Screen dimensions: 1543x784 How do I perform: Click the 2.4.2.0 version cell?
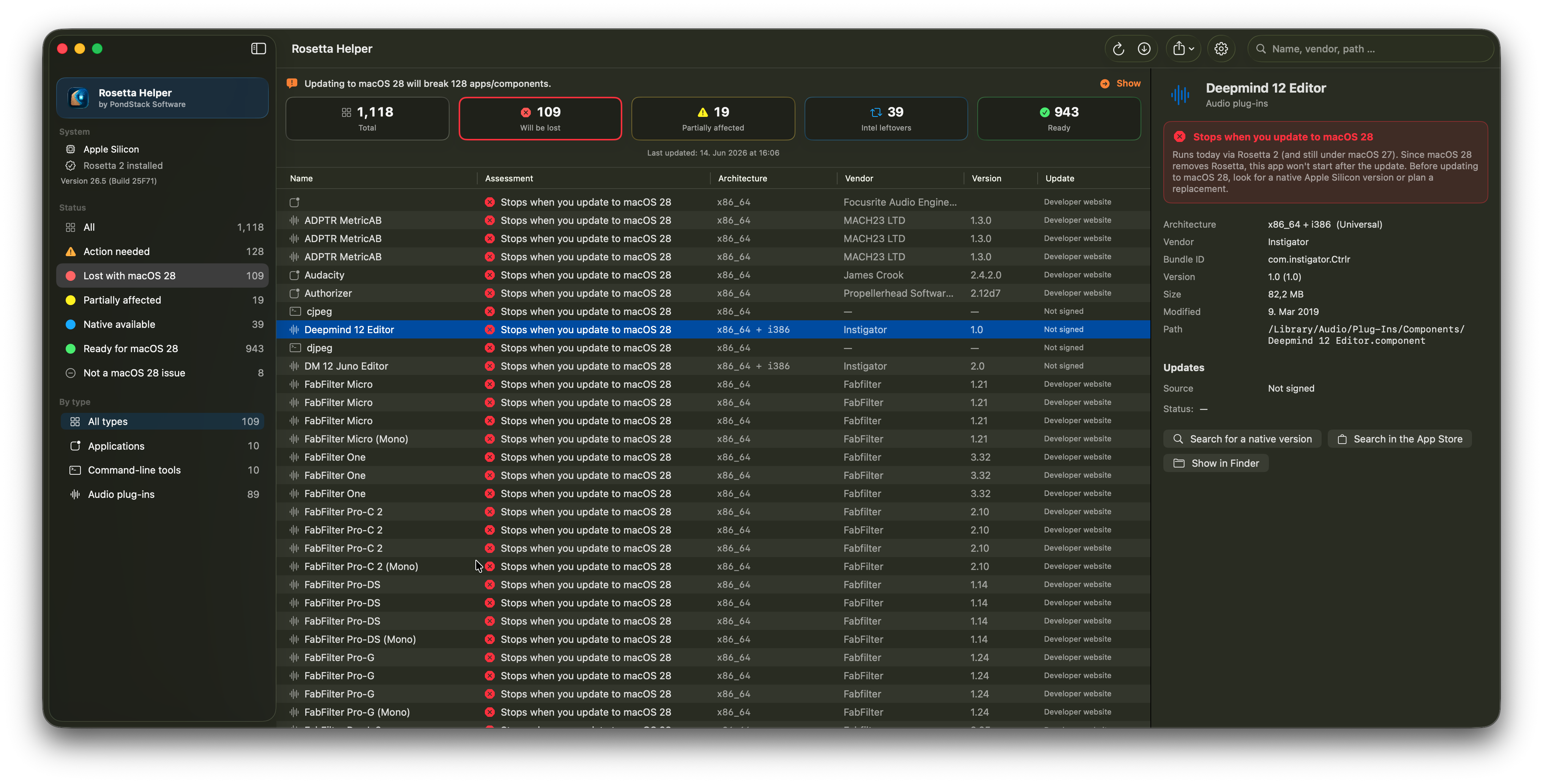985,275
